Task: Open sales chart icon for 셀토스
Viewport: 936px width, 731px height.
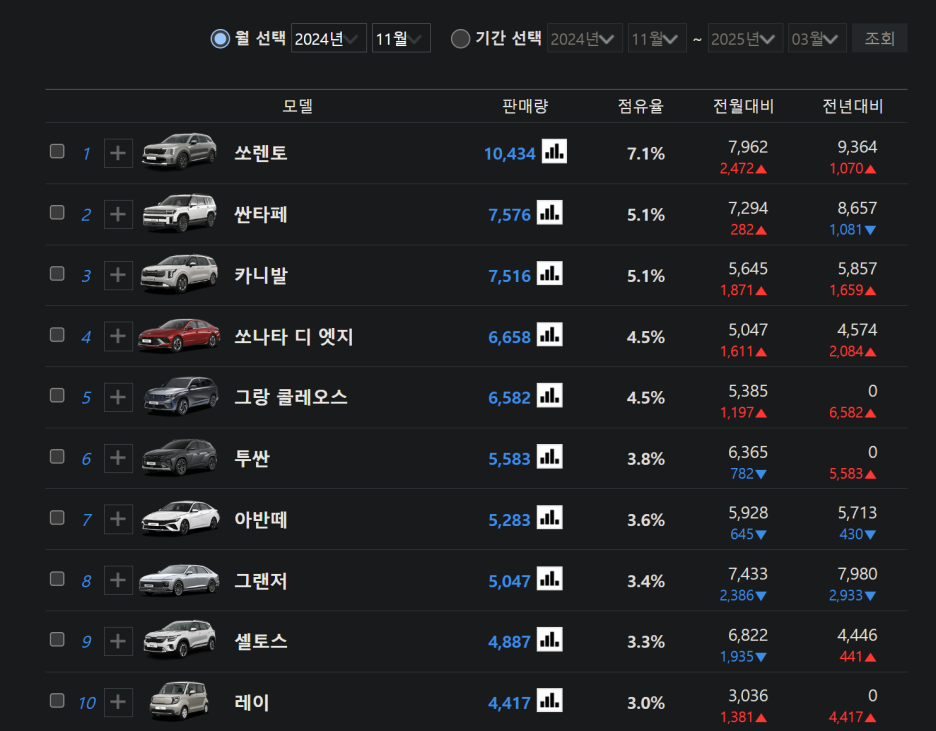Action: [x=549, y=640]
